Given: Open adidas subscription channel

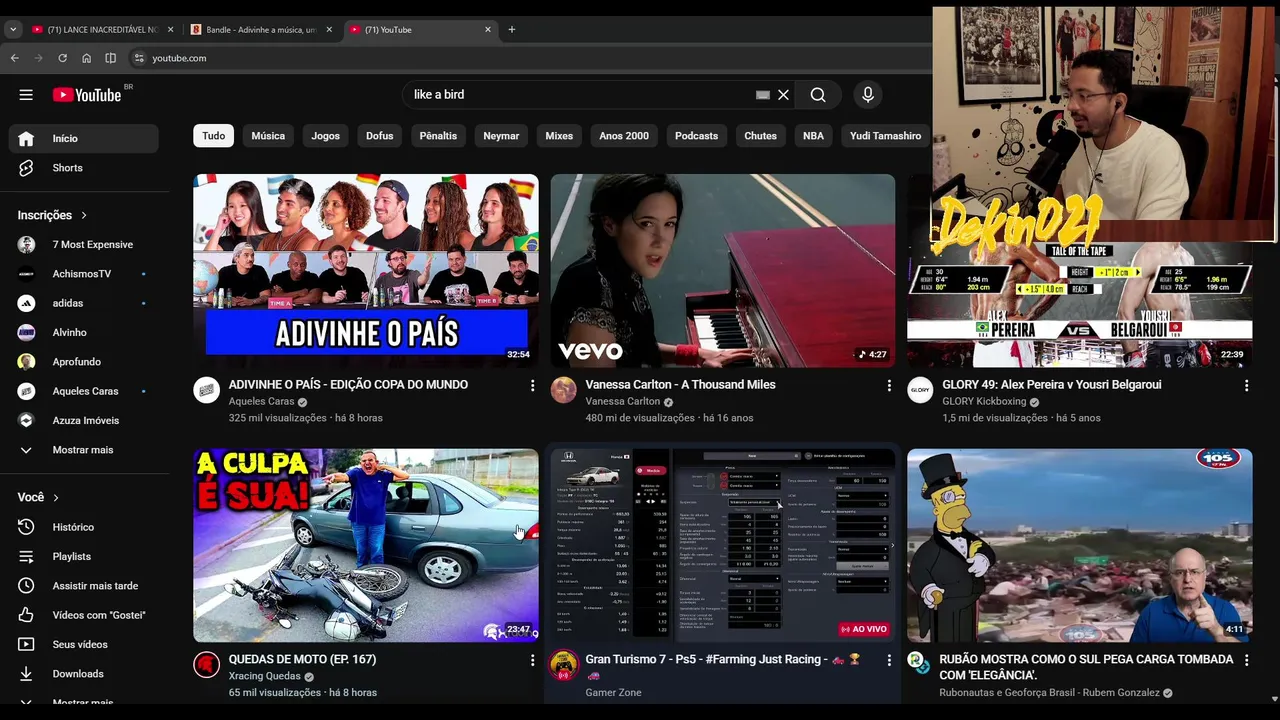Looking at the screenshot, I should pos(84,303).
